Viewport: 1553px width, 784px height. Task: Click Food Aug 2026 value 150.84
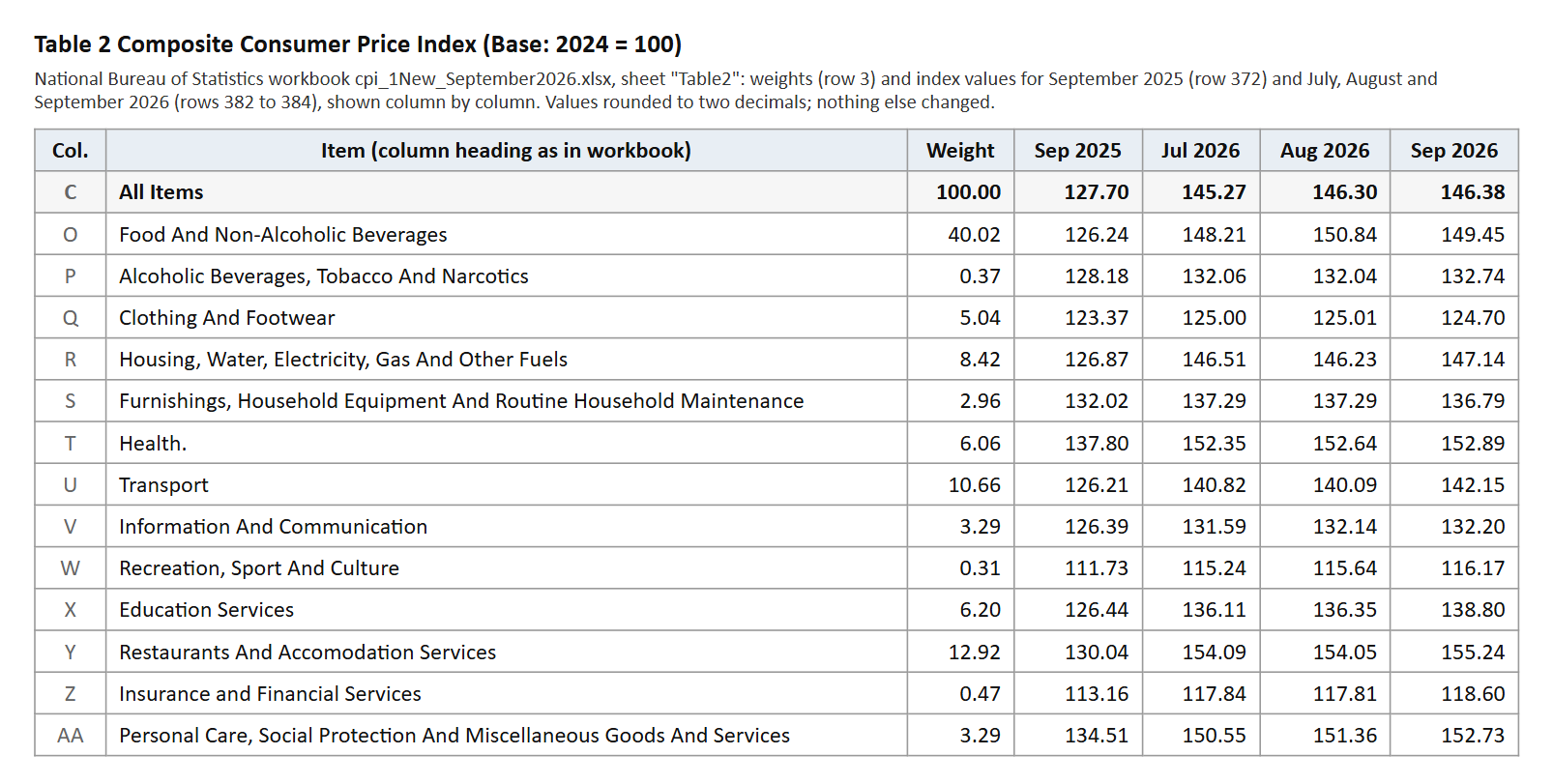click(x=1344, y=235)
